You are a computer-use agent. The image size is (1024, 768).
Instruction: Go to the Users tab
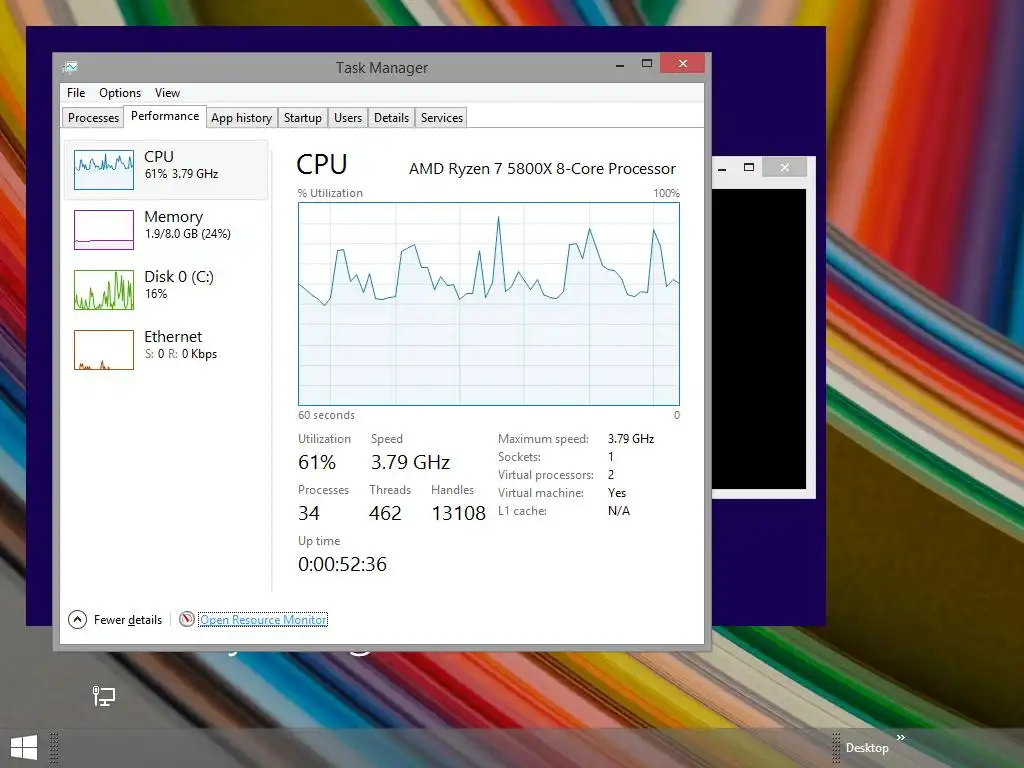pos(347,118)
